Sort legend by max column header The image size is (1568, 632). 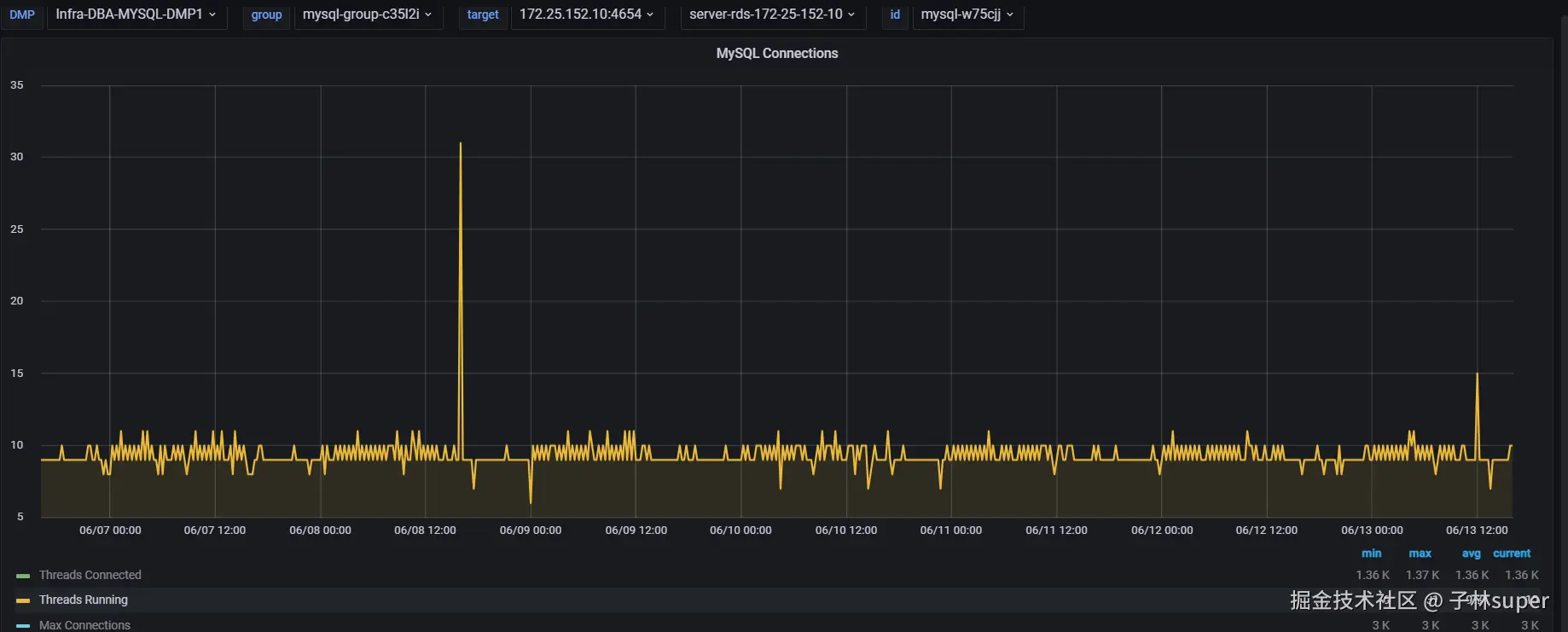[1420, 553]
